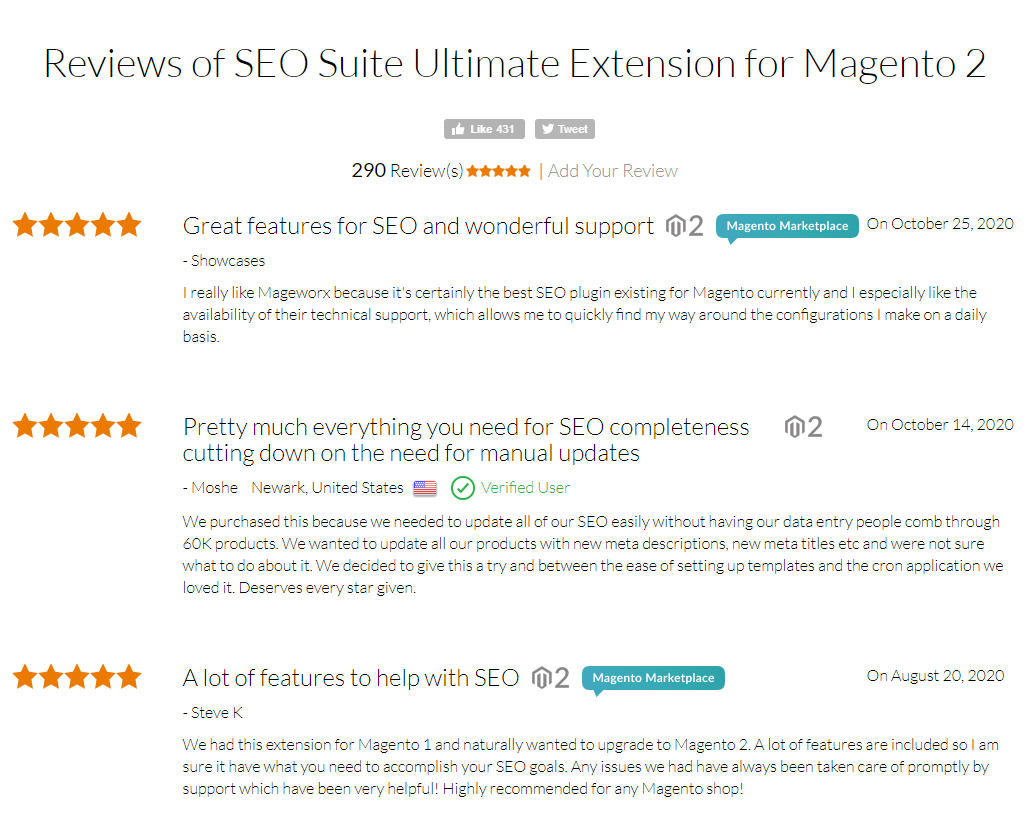Click the orange star rating next to review count

498,170
